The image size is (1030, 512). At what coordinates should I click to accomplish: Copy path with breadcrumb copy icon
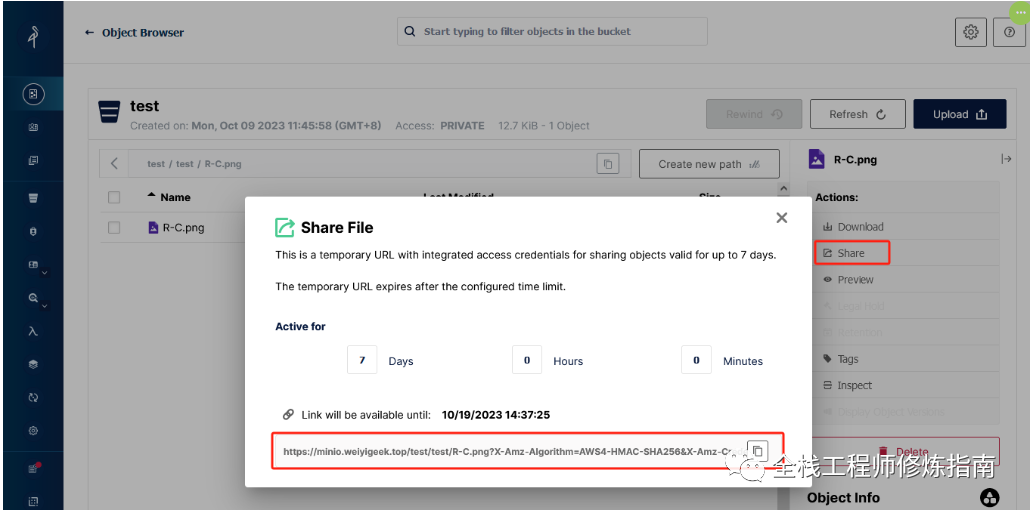(x=608, y=164)
